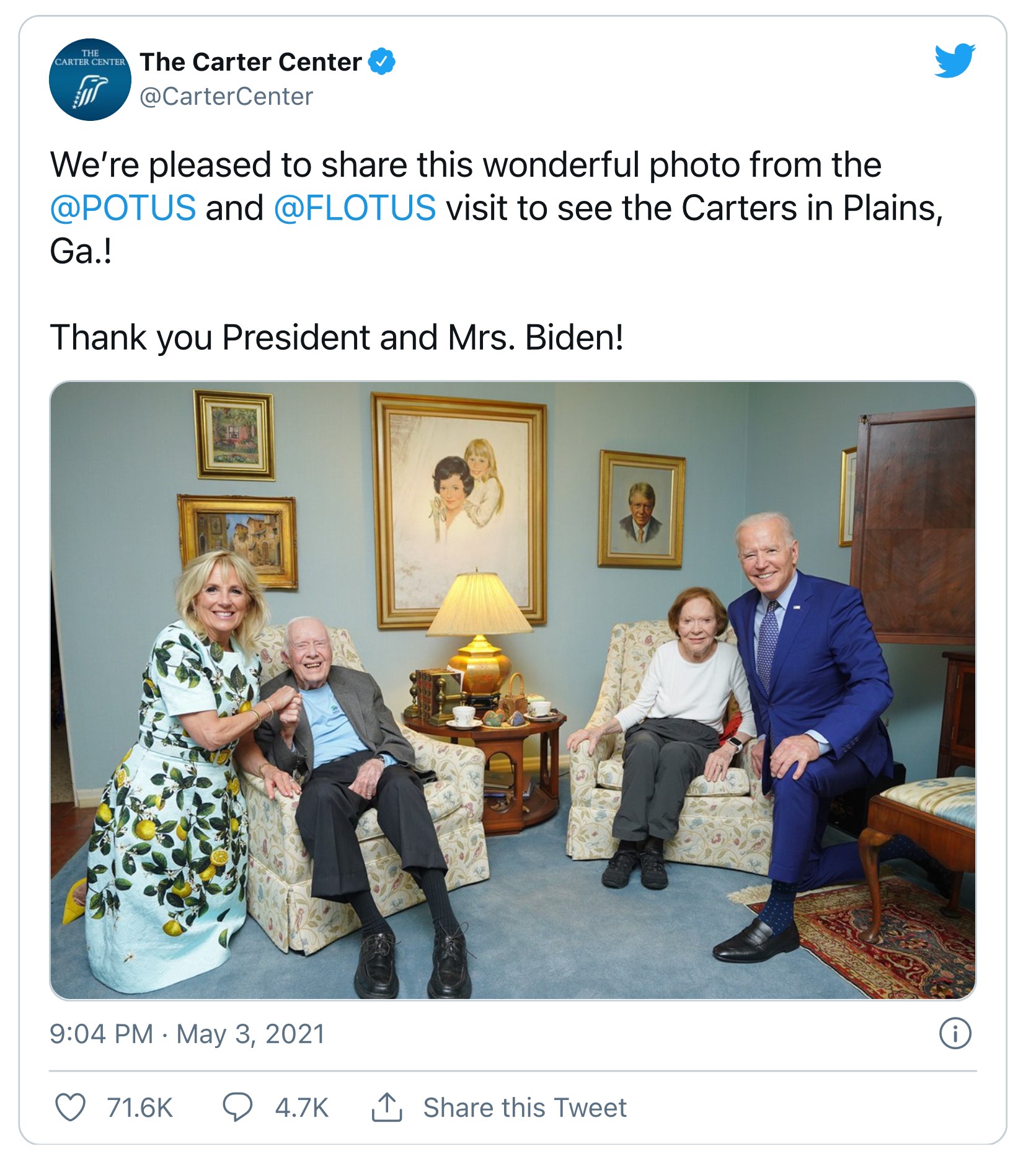Click the 9:04 PM · May 3, 2021 timestamp
The width and height of the screenshot is (1036, 1167).
point(187,1034)
